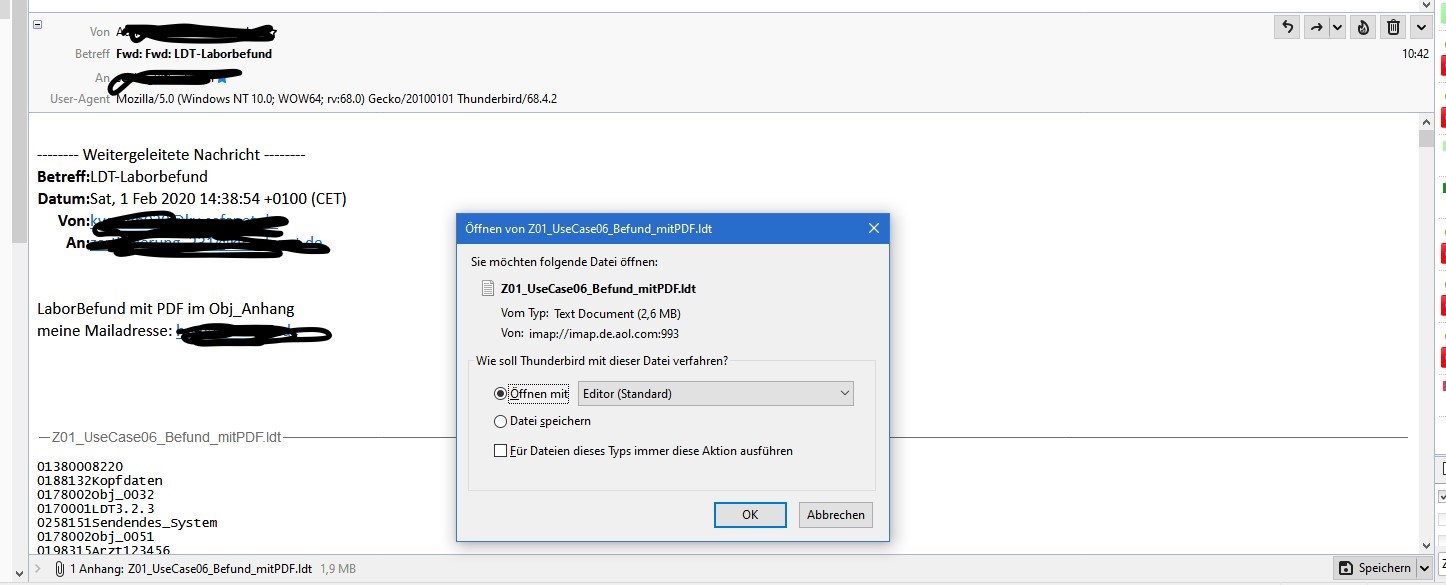This screenshot has width=1446, height=585.
Task: Mark message as junk with flame icon
Action: [x=1363, y=27]
